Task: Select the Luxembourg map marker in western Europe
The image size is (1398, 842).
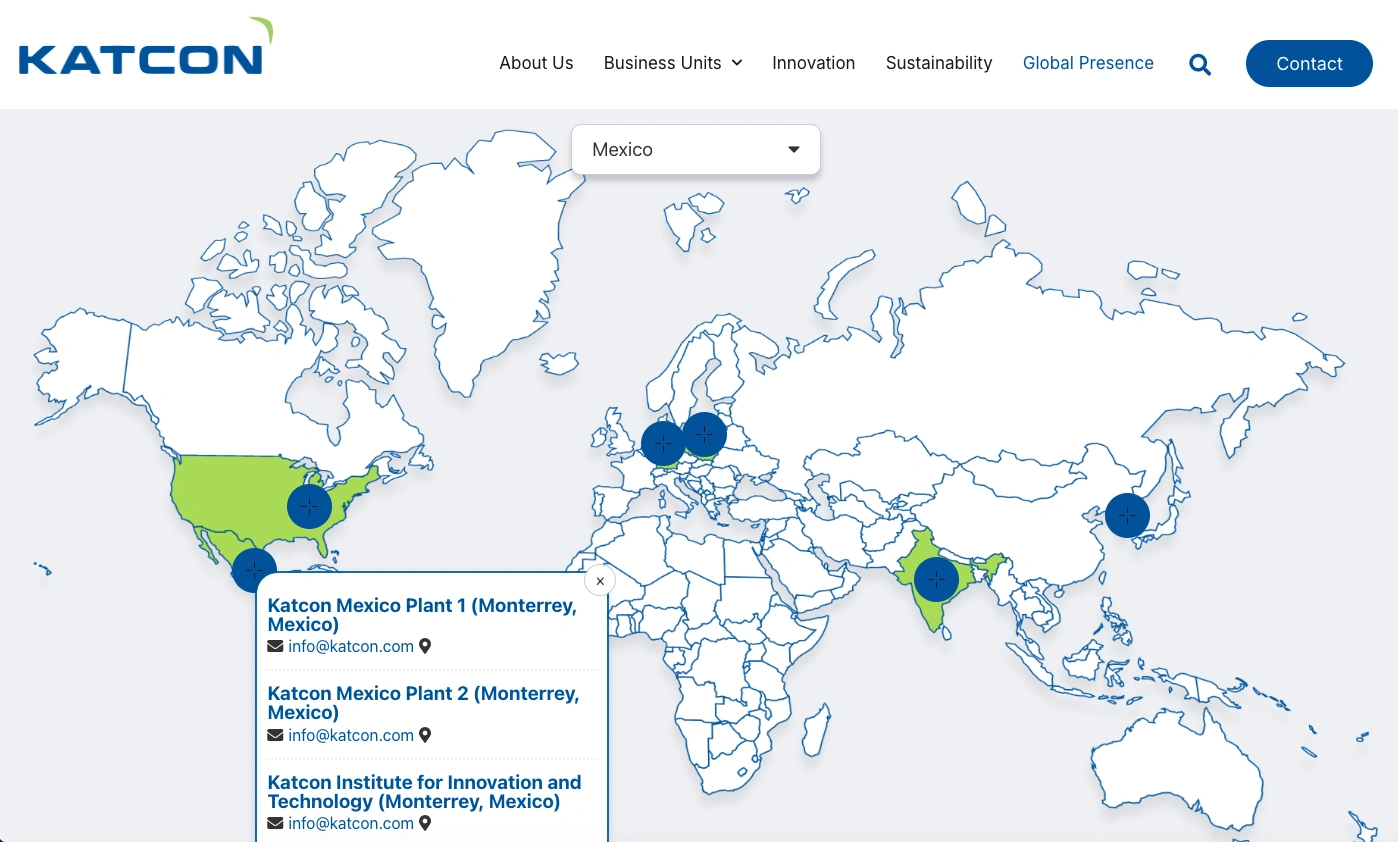Action: click(x=663, y=443)
